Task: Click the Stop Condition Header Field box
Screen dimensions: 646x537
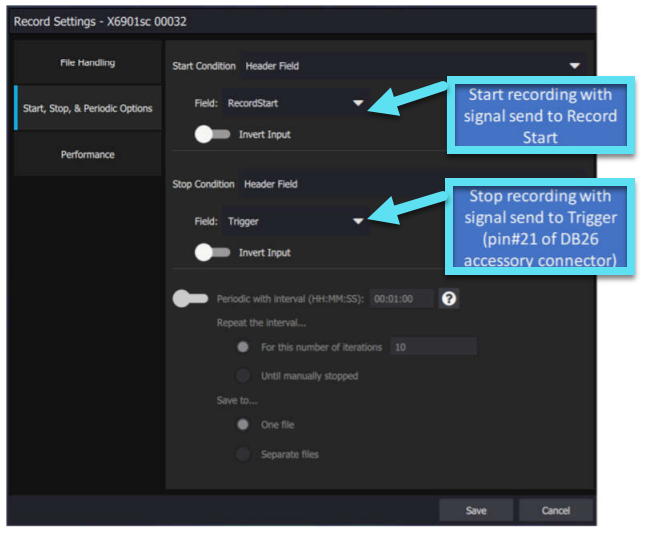Action: 340,184
